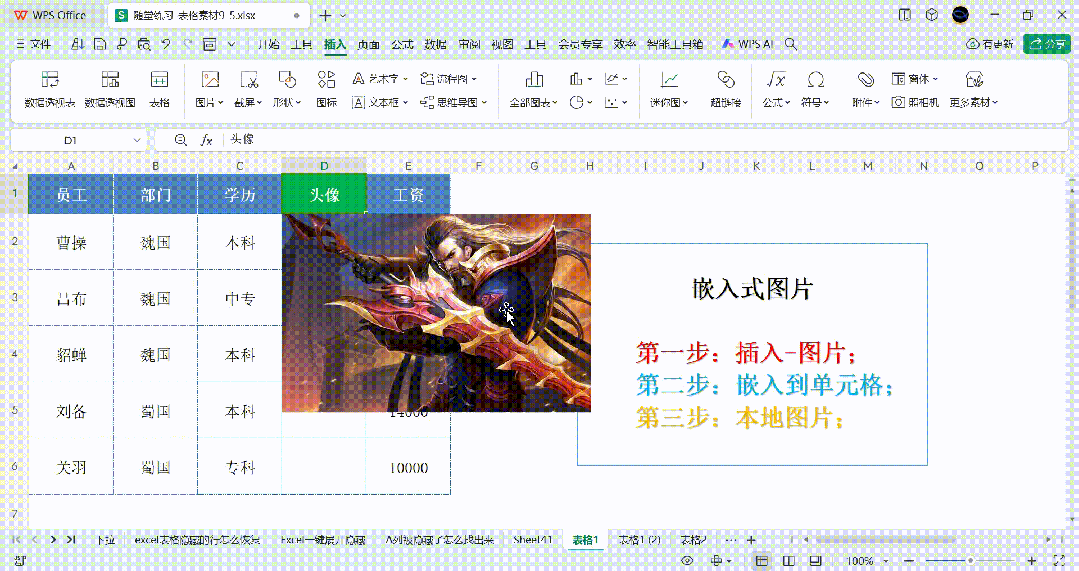Select the 表格1 (2) sheet tab
1079x571 pixels.
pos(639,540)
